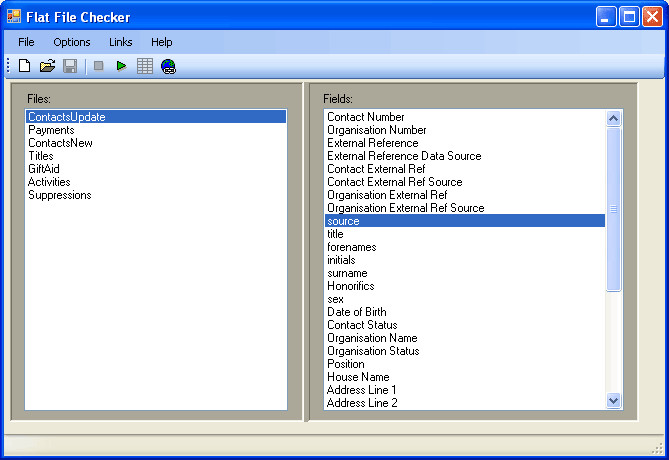Screen dimensions: 669x460
Task: Click the grid table toolbar icon
Action: coord(145,66)
